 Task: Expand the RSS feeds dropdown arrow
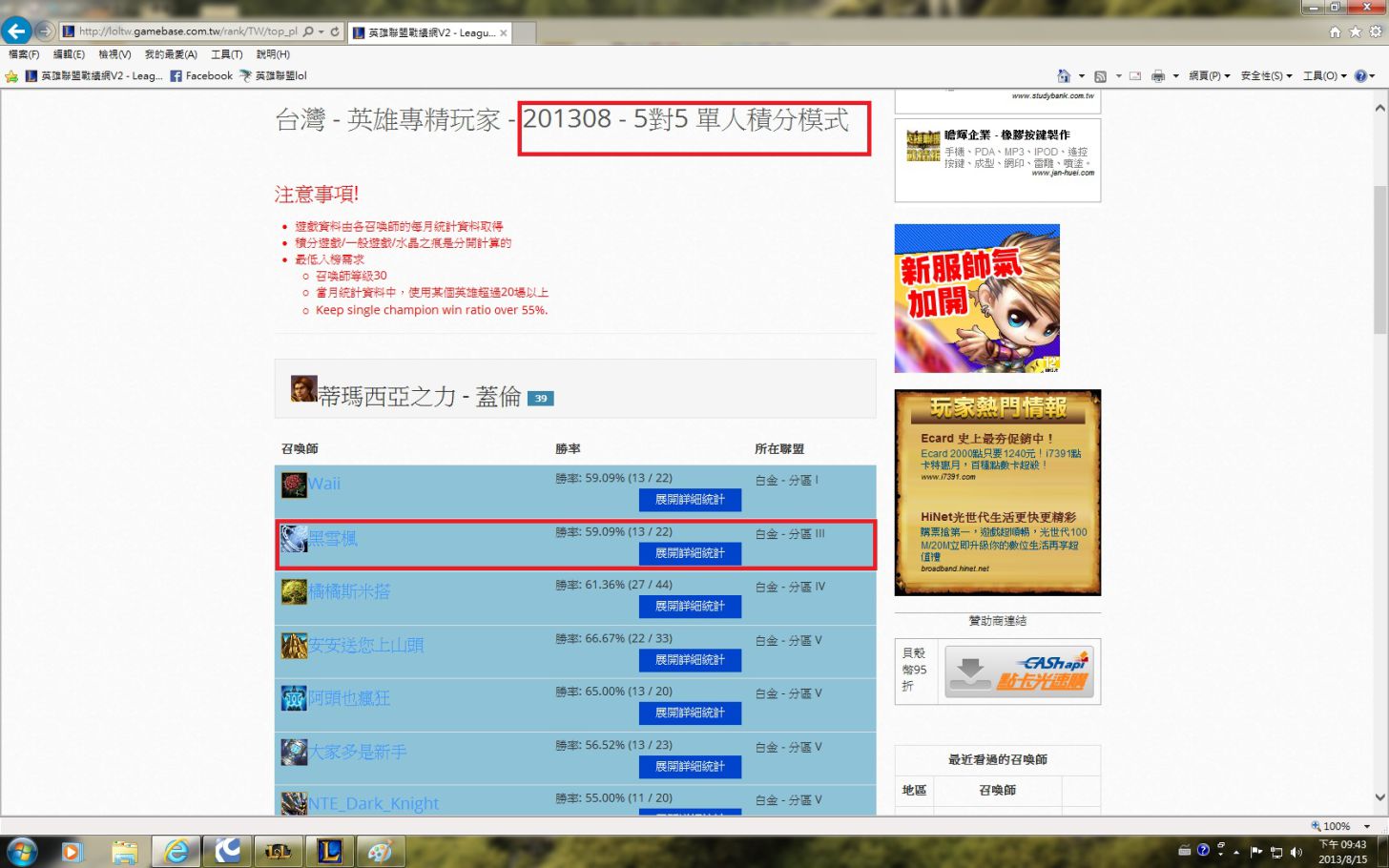tap(1118, 76)
